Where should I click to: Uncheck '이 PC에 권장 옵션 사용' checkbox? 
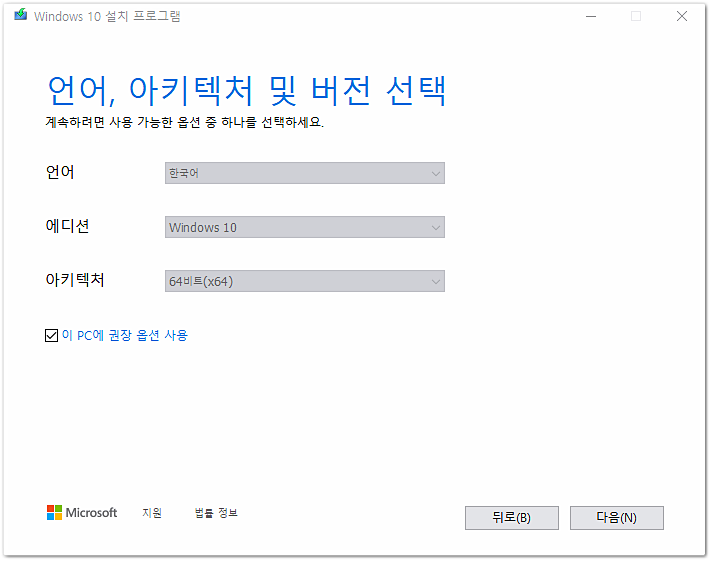(x=51, y=335)
